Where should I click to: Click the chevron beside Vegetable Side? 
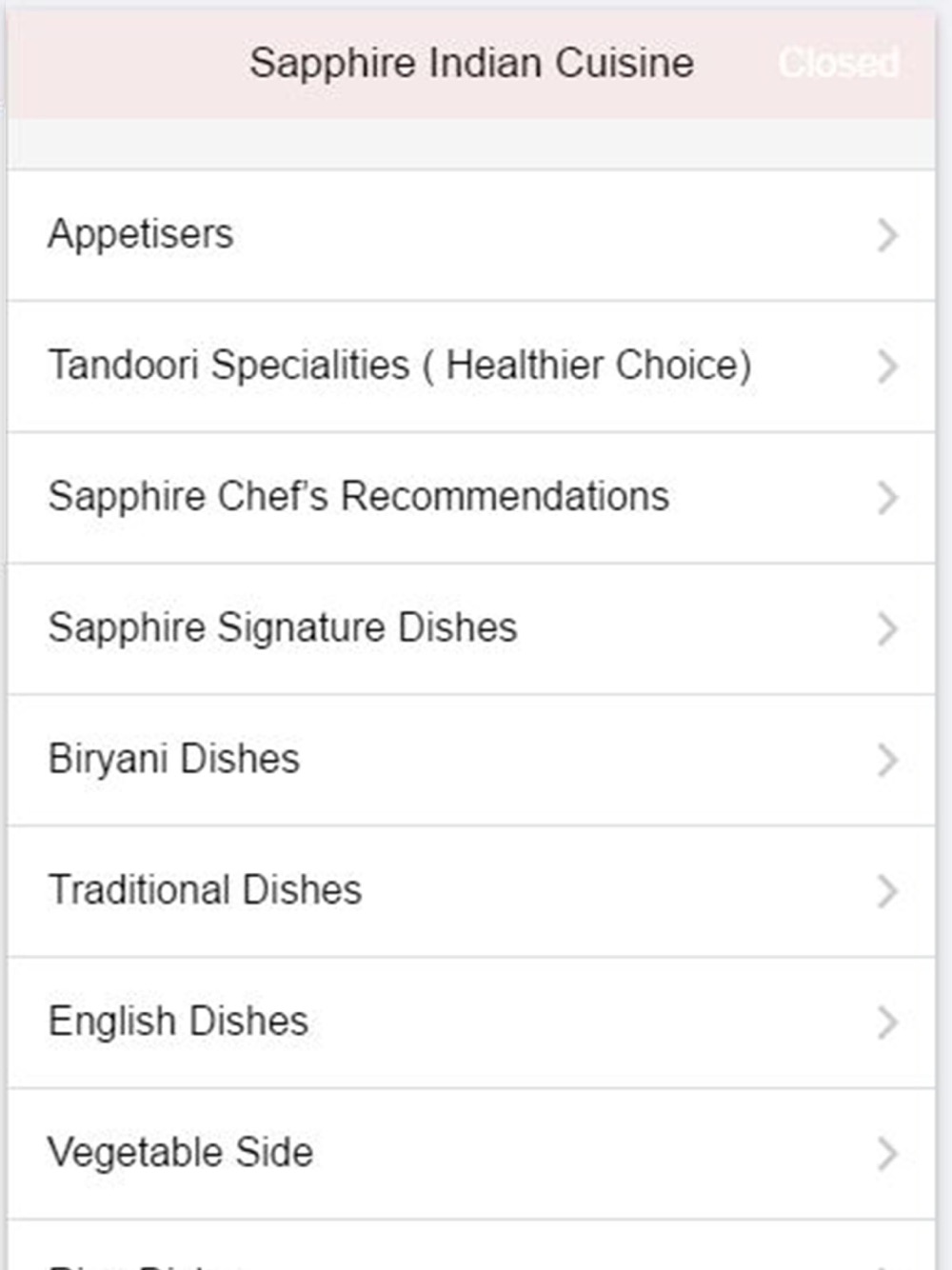coord(887,1154)
